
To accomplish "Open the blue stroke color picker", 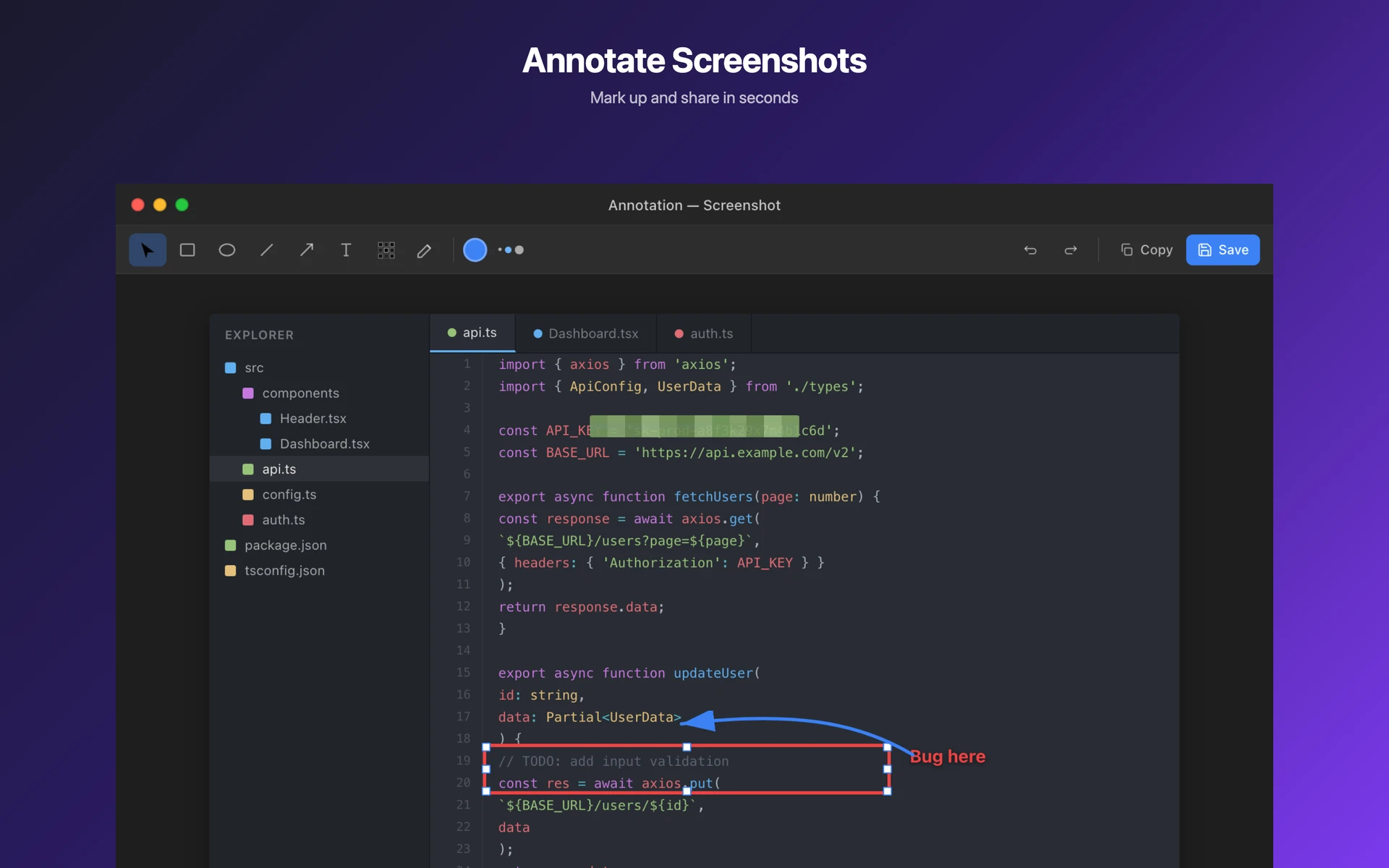I will pyautogui.click(x=475, y=250).
